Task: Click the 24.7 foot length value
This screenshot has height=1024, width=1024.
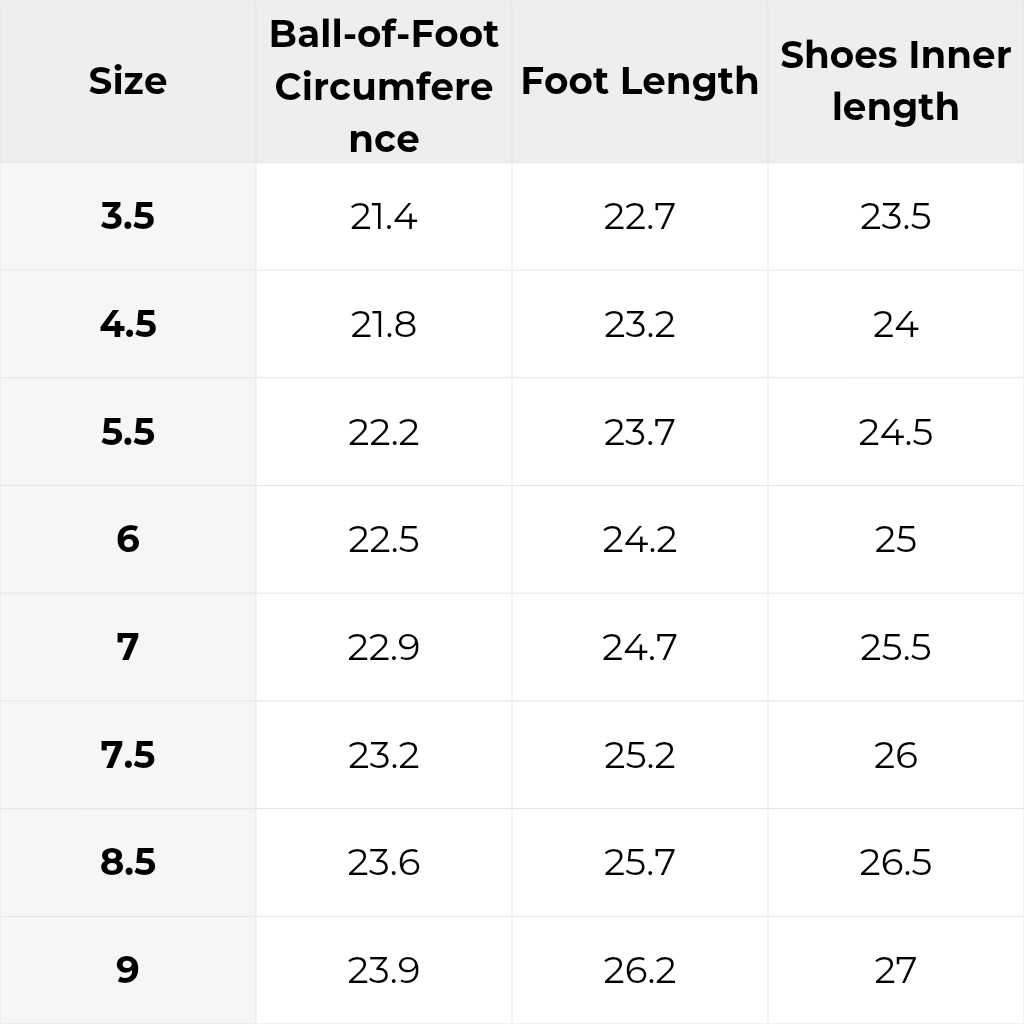Action: pyautogui.click(x=640, y=647)
